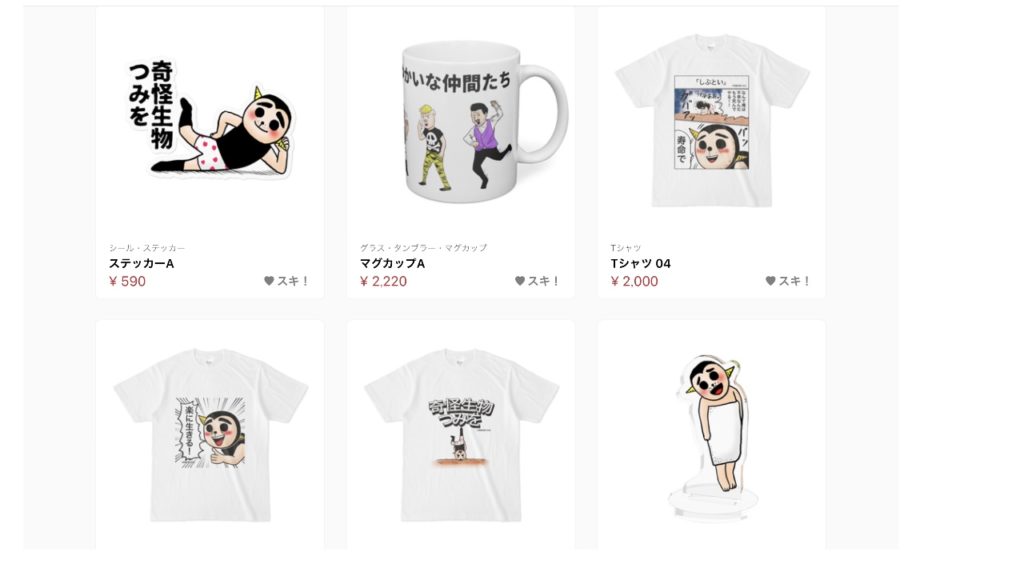Click the Tシャツ 04 product title
1024x576 pixels.
(x=640, y=264)
